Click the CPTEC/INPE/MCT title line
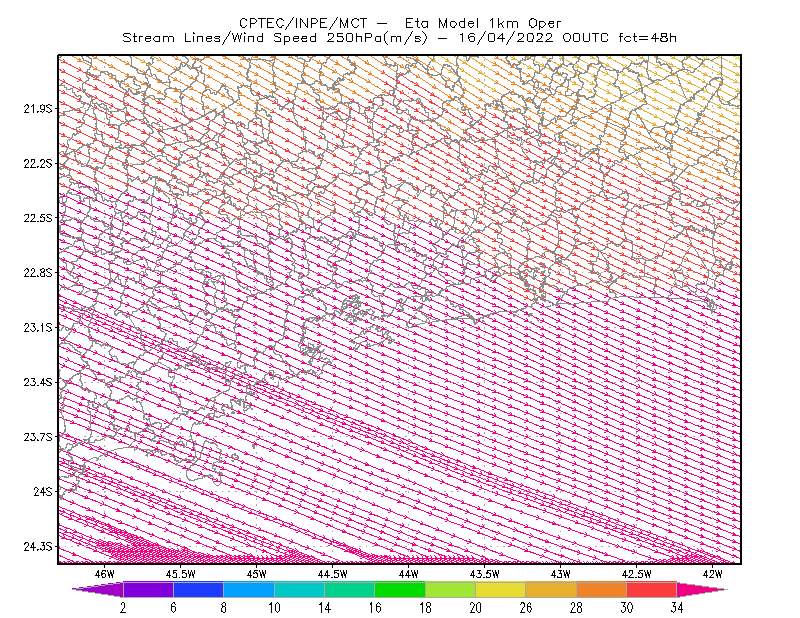Image resolution: width=800 pixels, height=618 pixels. point(400,23)
